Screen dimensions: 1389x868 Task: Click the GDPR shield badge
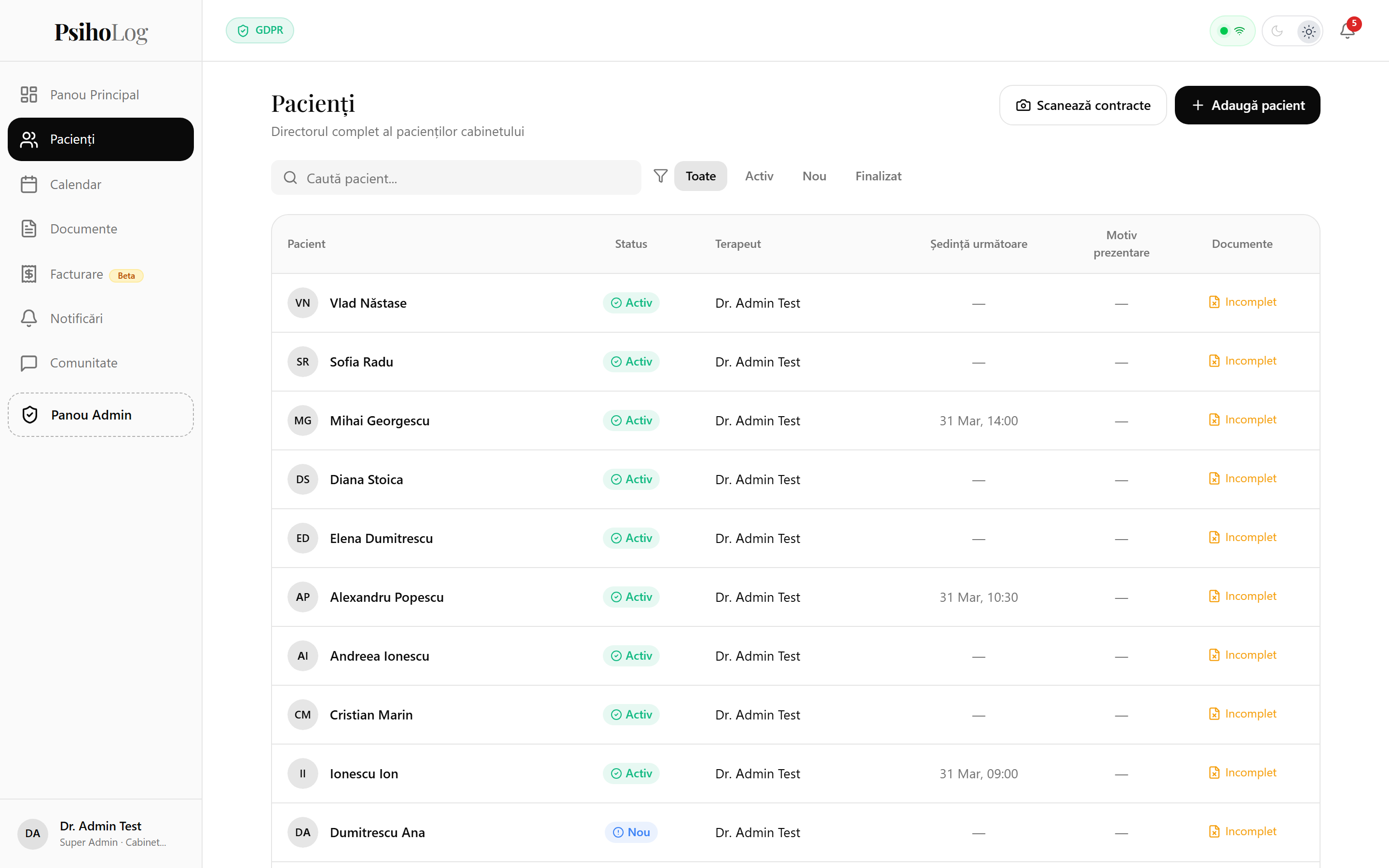click(260, 30)
